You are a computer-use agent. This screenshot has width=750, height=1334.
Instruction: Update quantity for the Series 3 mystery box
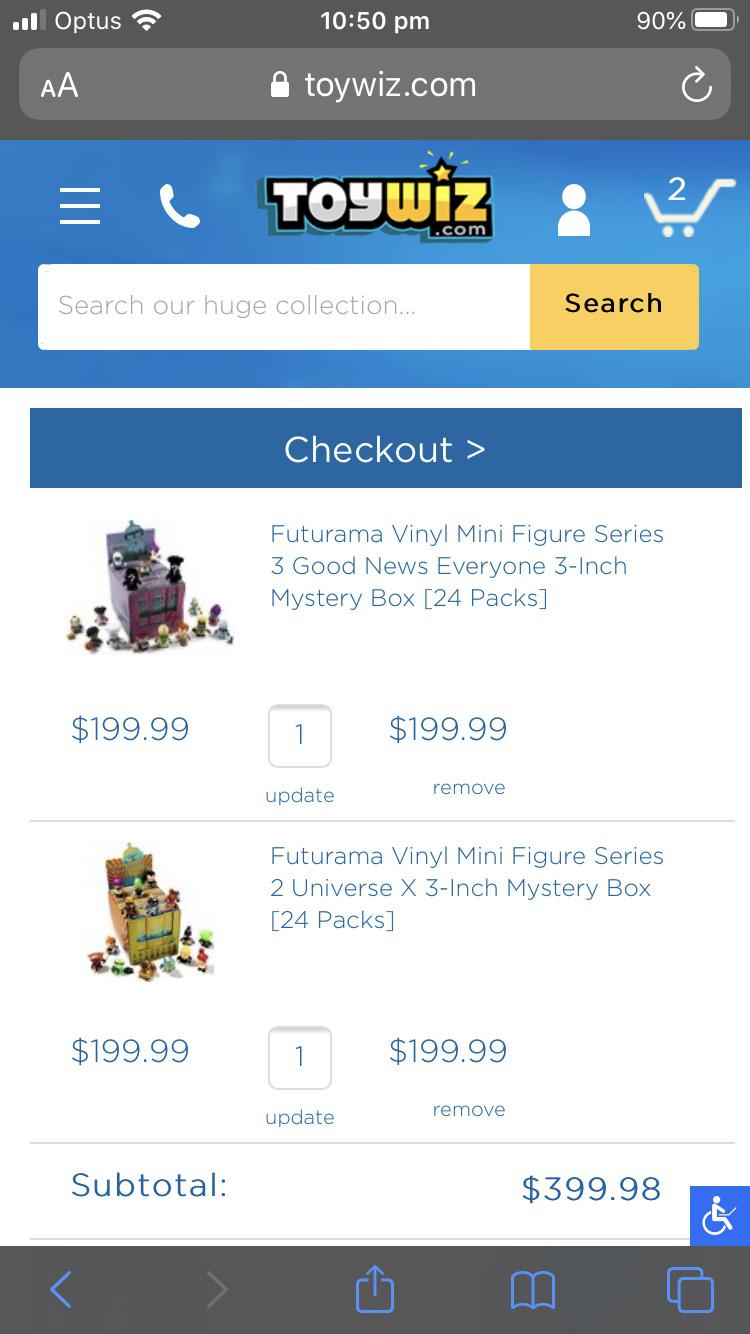pyautogui.click(x=300, y=795)
